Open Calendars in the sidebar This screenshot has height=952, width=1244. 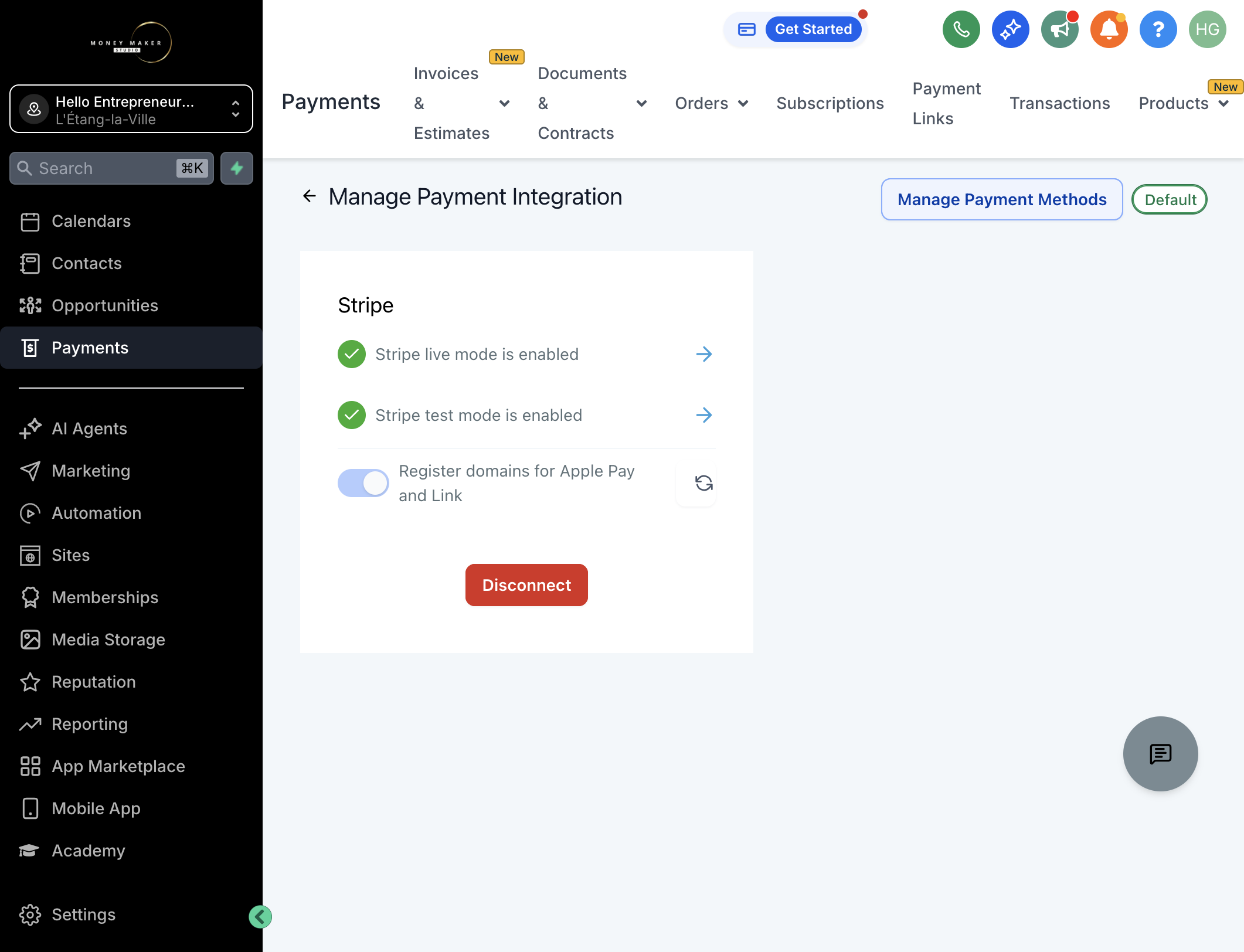click(131, 221)
